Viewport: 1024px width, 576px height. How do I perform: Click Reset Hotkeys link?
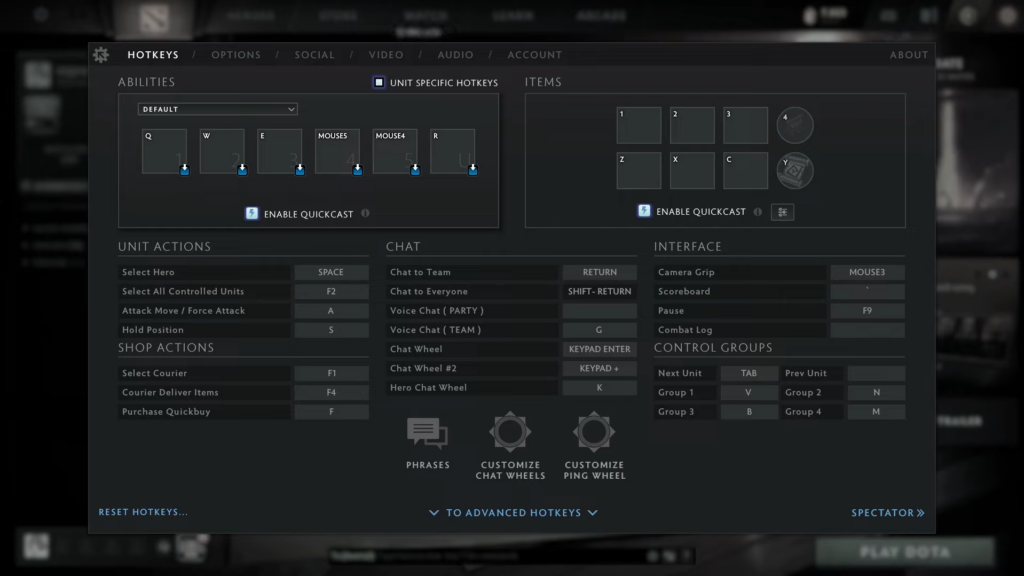point(143,512)
